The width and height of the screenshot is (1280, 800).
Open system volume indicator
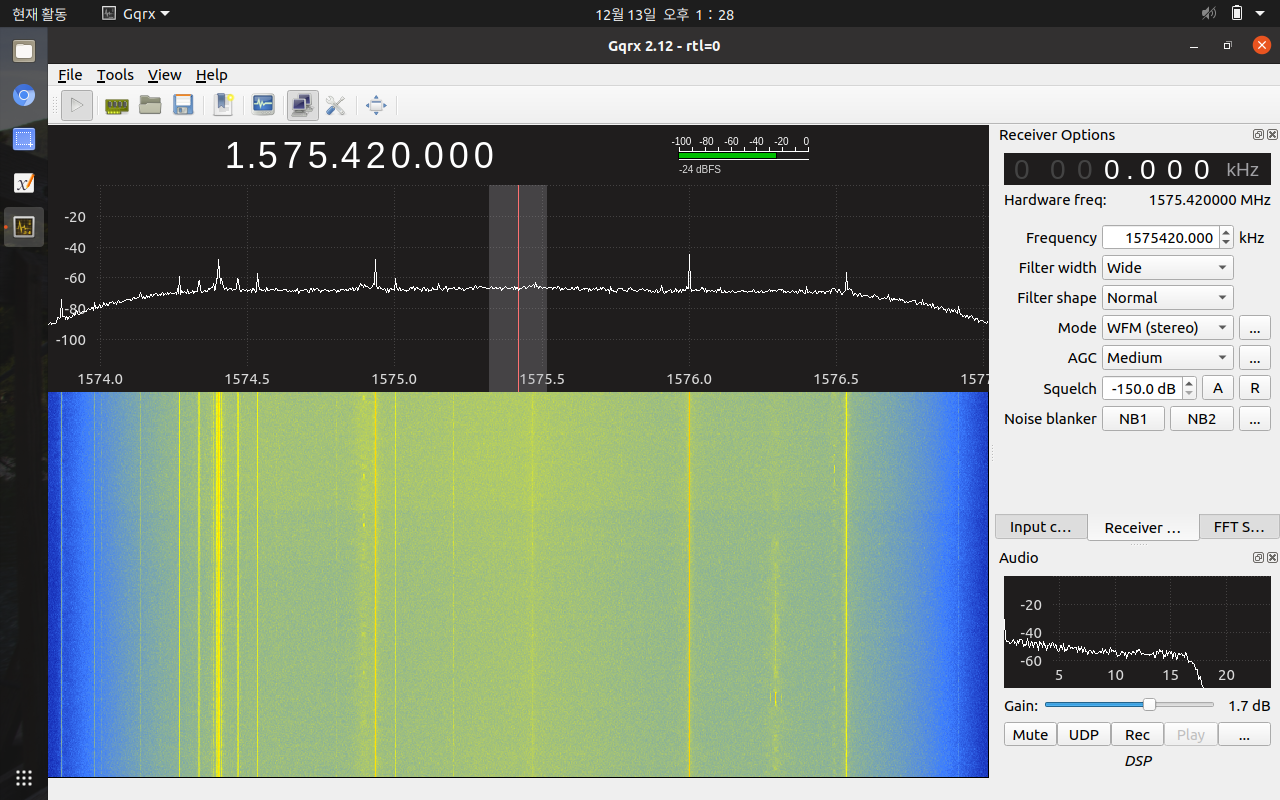[1209, 14]
